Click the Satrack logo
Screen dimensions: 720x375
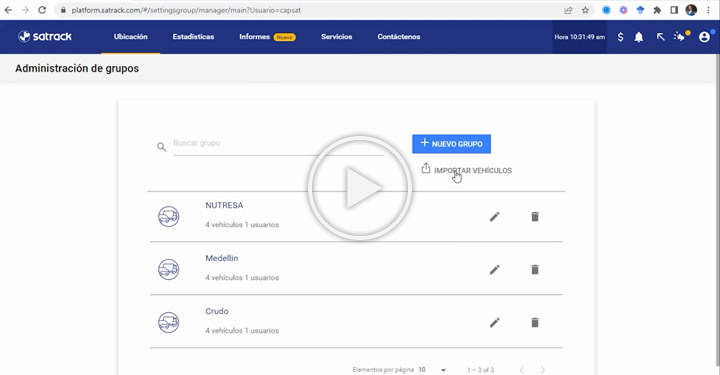point(45,36)
